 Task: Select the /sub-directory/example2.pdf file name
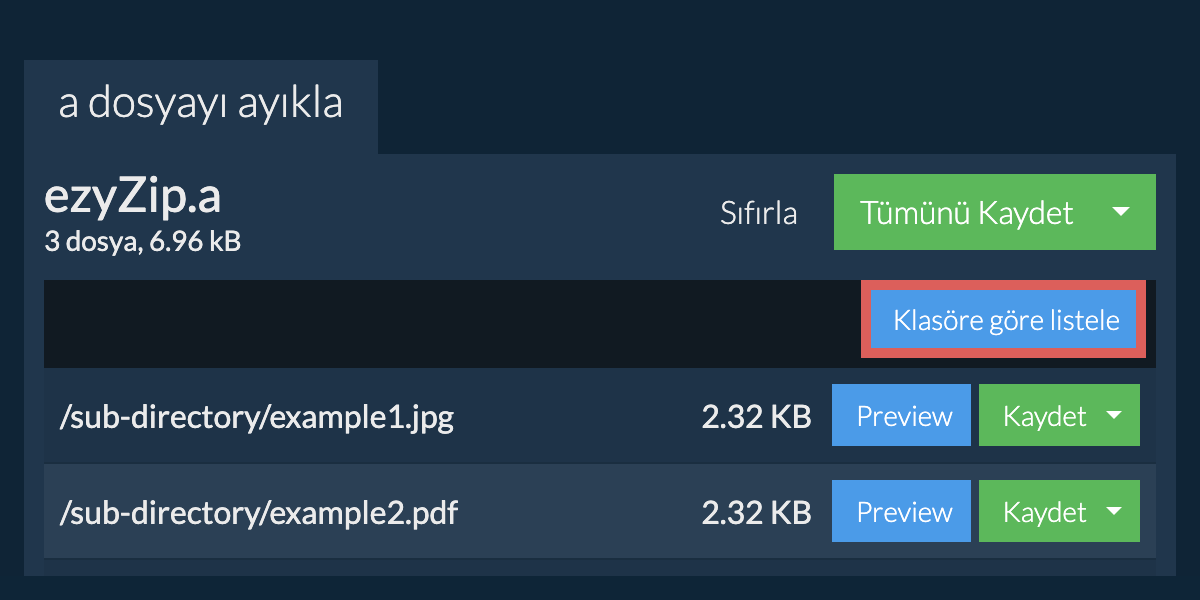point(259,513)
